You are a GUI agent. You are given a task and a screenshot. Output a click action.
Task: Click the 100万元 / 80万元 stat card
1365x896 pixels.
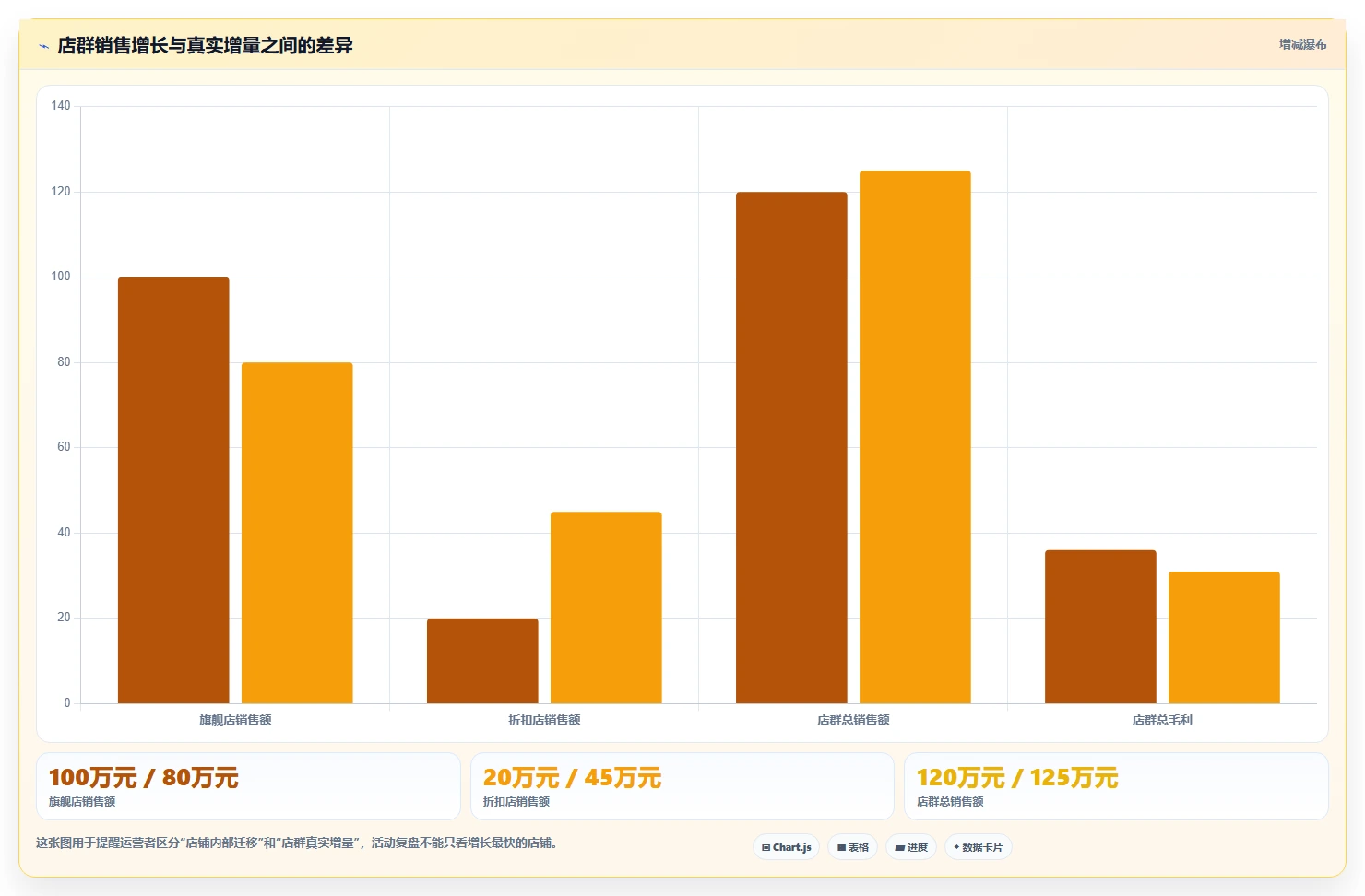click(x=248, y=786)
